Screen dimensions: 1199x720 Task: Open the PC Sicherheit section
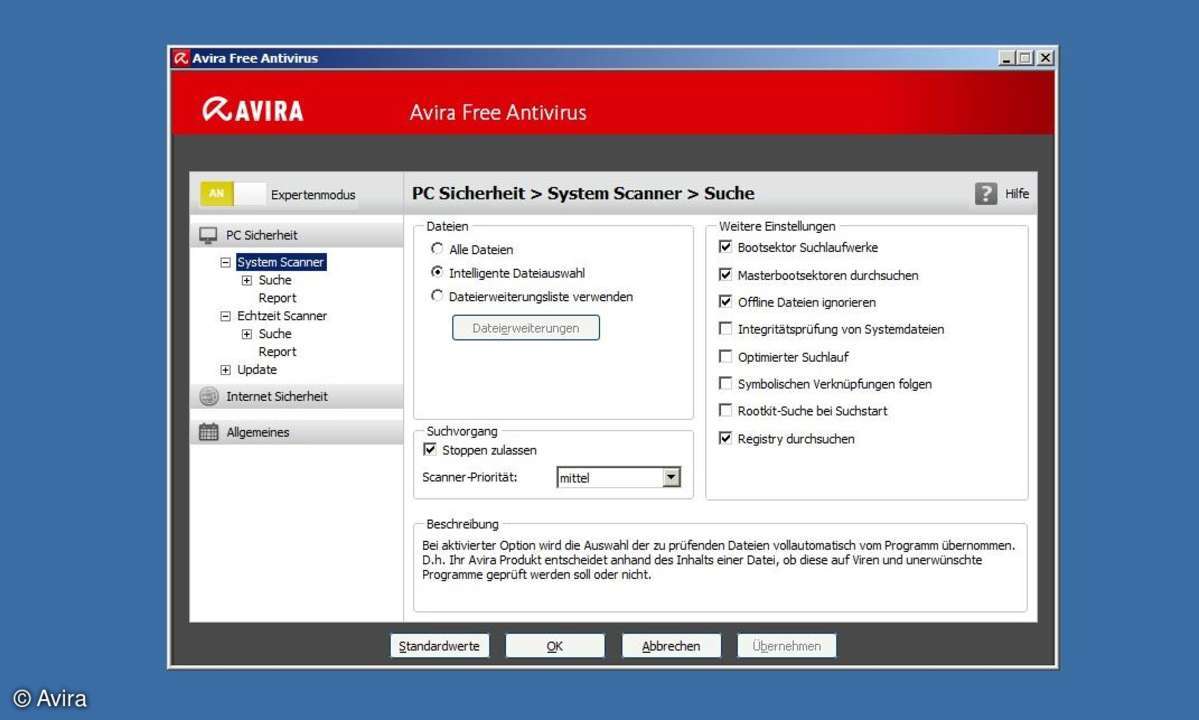click(297, 235)
